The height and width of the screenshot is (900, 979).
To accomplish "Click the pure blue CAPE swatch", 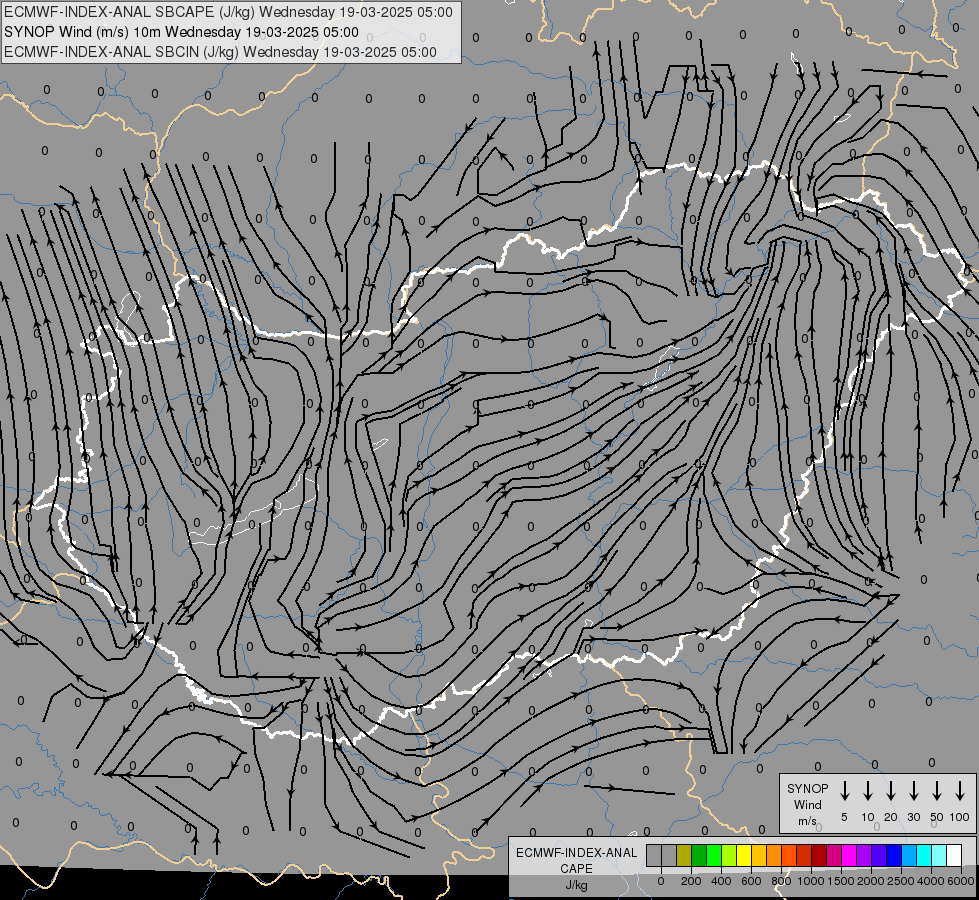I will tap(893, 855).
